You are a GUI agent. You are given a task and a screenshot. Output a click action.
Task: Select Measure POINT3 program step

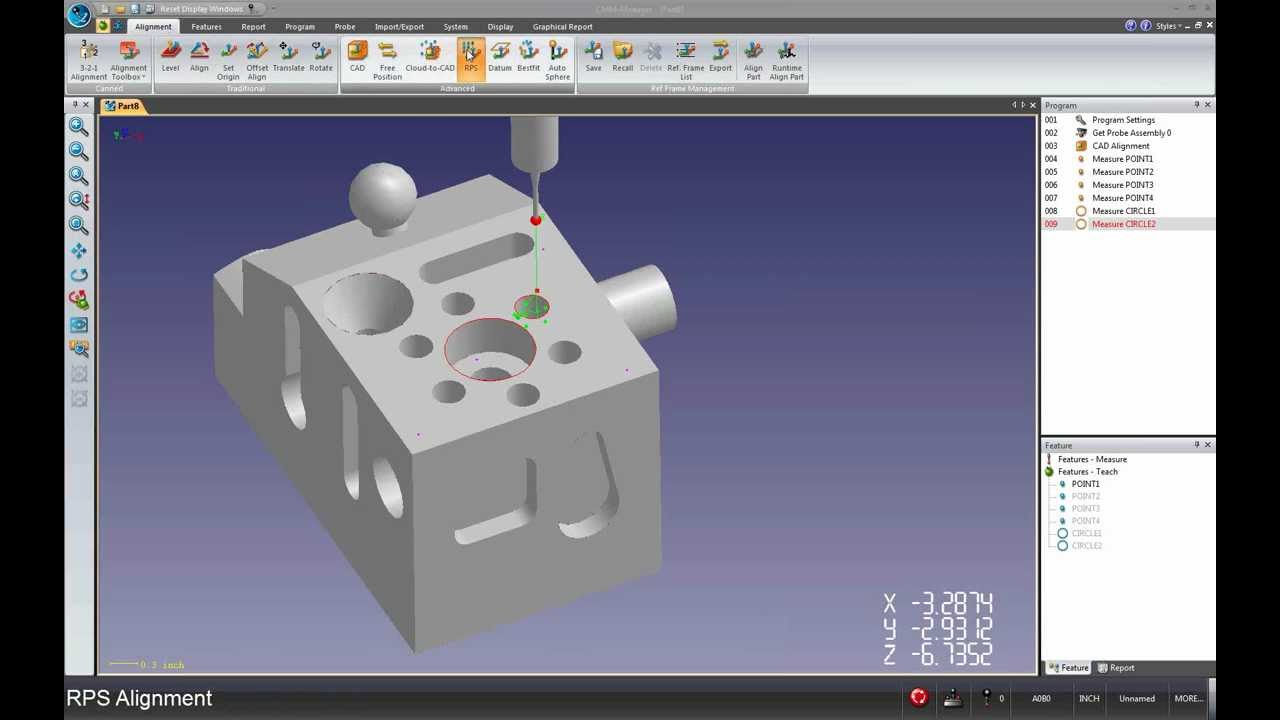[1128, 185]
